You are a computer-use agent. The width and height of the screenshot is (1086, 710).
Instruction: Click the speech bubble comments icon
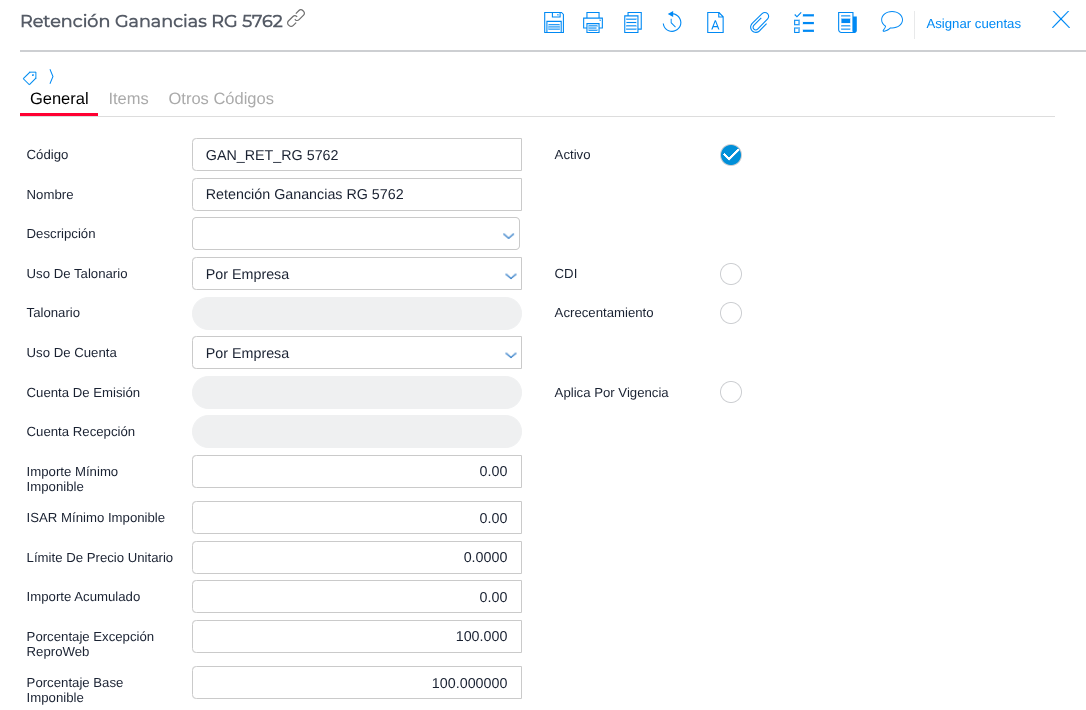(891, 21)
